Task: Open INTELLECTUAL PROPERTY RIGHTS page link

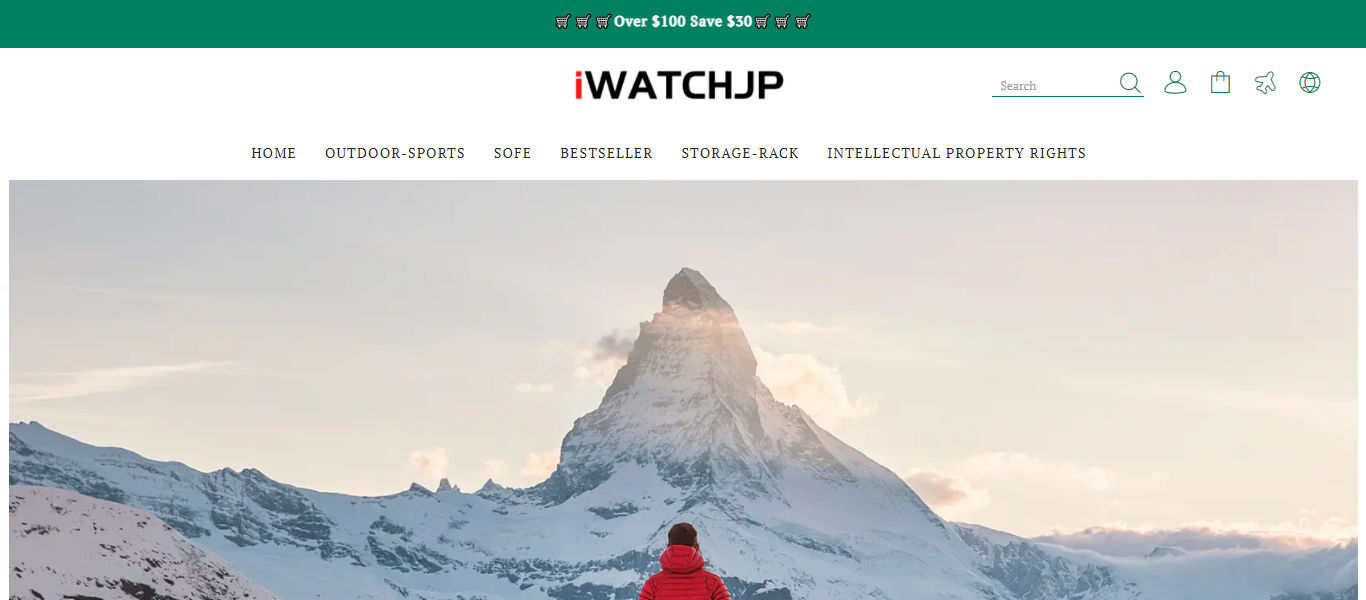Action: 957,153
